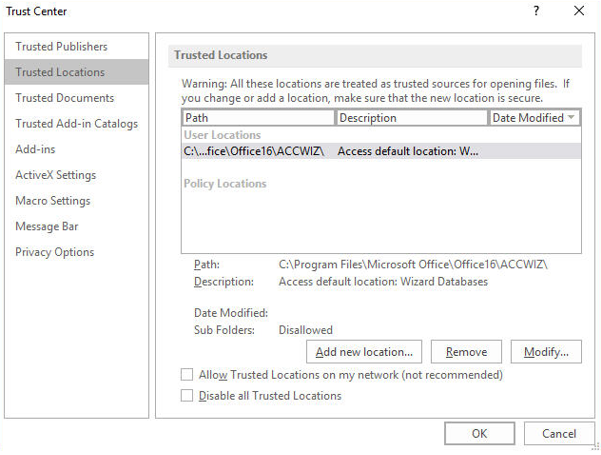Open Privacy Options section
601x455 pixels.
54,252
